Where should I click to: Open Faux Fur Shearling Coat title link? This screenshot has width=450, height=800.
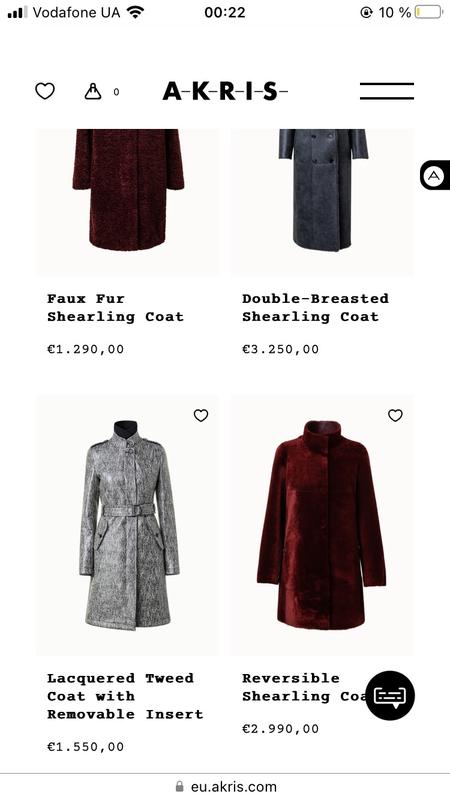point(115,308)
